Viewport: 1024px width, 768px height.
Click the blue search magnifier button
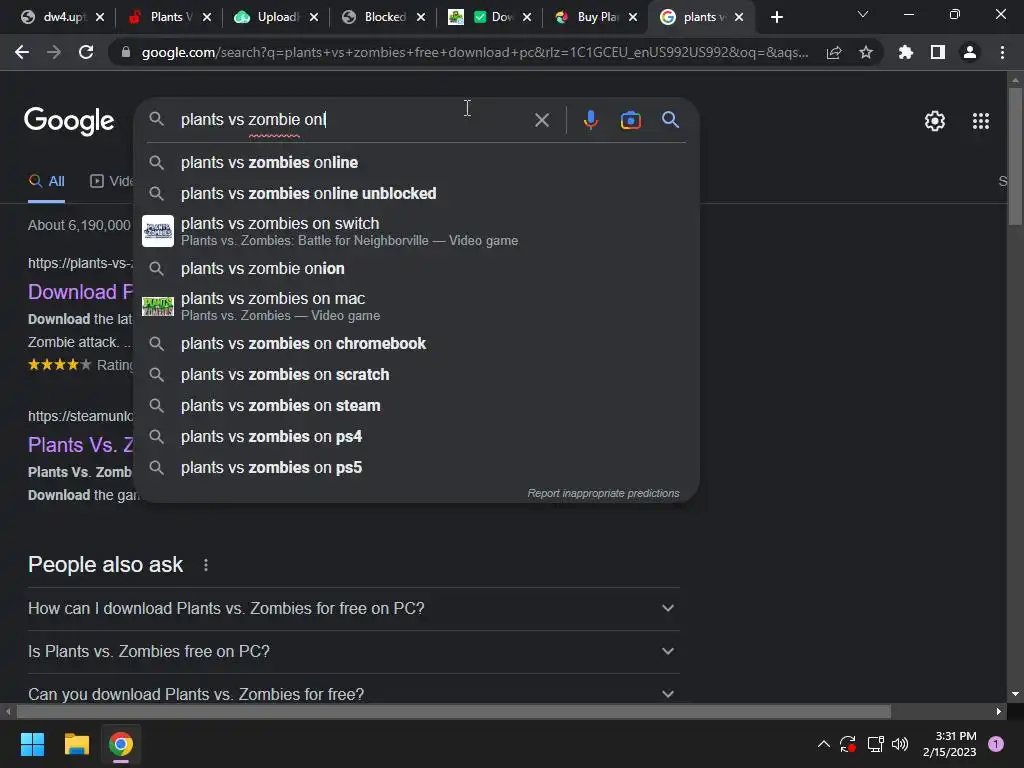point(670,120)
